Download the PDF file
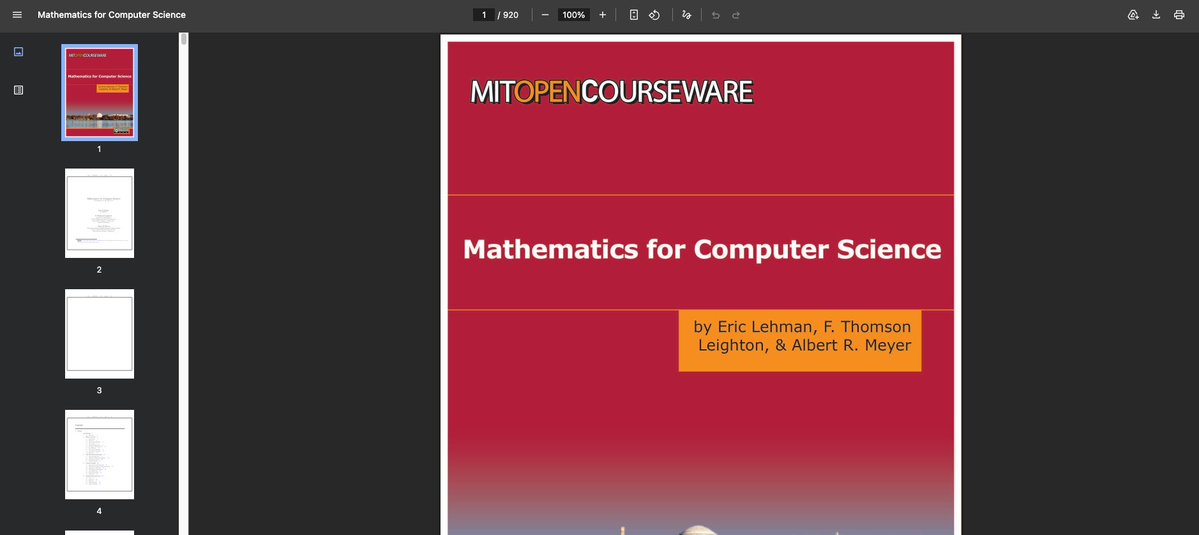Viewport: 1199px width, 535px height. [x=1156, y=15]
